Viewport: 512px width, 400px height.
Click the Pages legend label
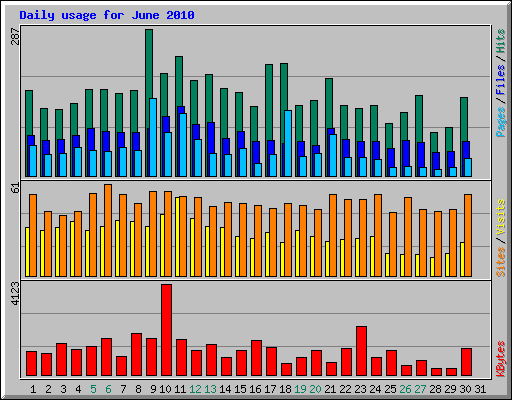[x=501, y=122]
